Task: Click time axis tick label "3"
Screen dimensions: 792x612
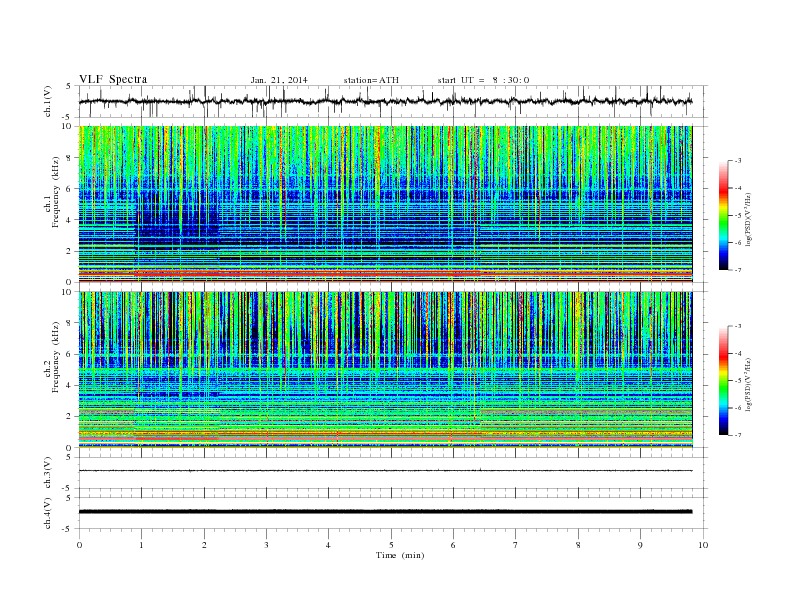Action: coord(266,545)
